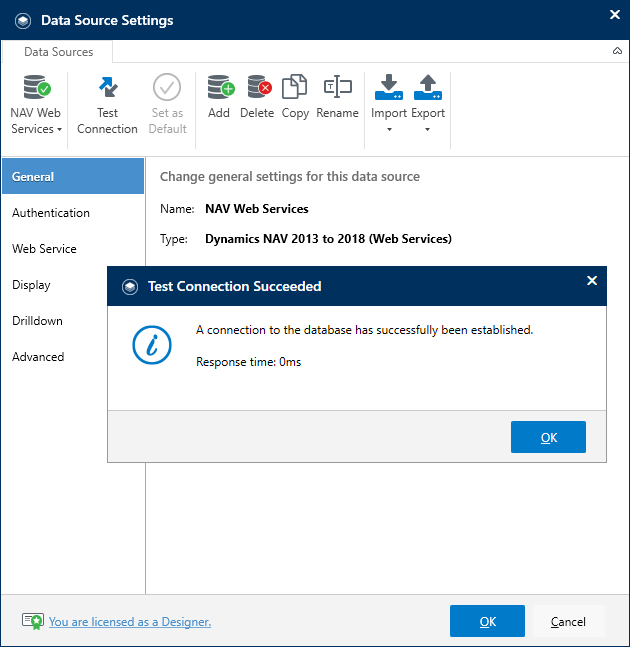Click the 'Response time: 0ms' text

[248, 362]
